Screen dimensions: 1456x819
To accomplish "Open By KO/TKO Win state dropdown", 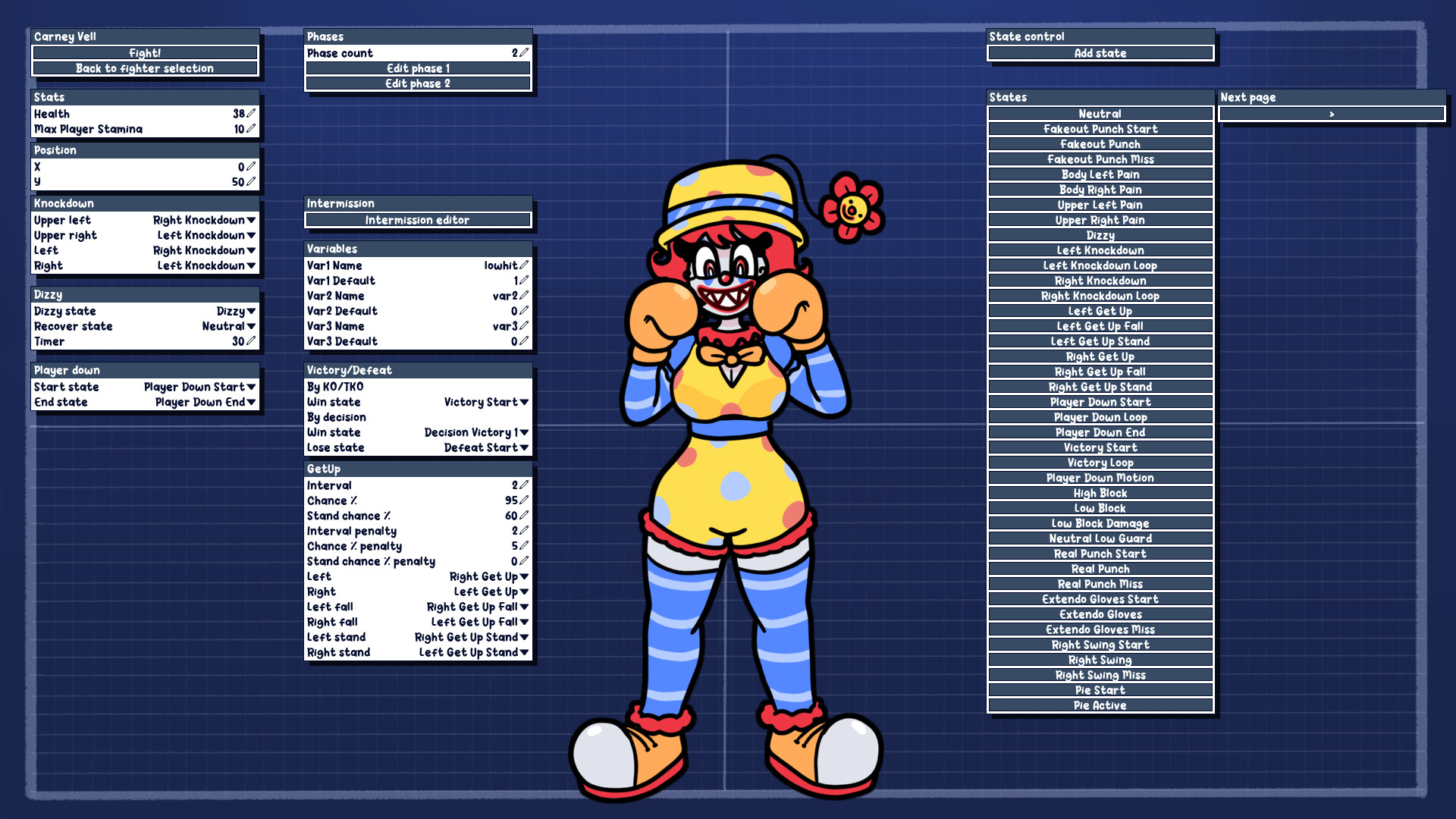I will click(x=524, y=402).
